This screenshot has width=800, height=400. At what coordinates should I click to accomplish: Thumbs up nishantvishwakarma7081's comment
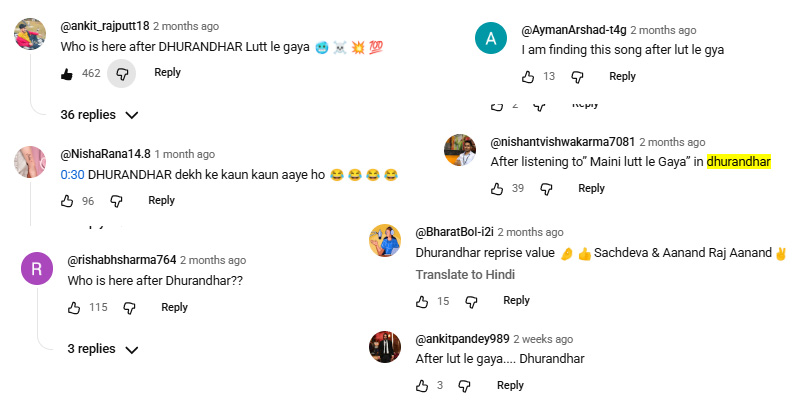(497, 189)
